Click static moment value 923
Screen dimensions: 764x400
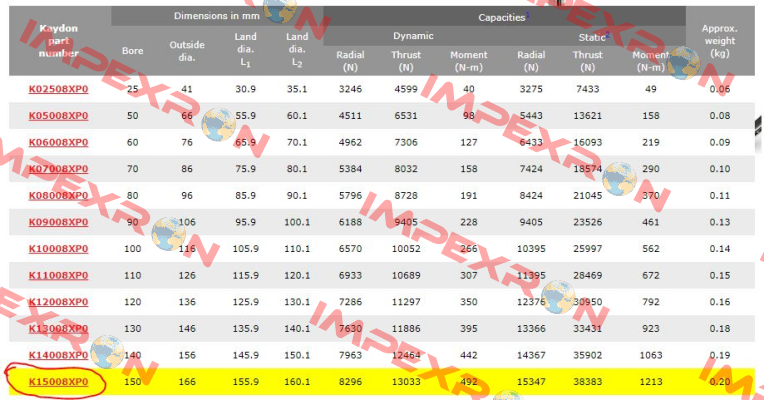point(651,328)
